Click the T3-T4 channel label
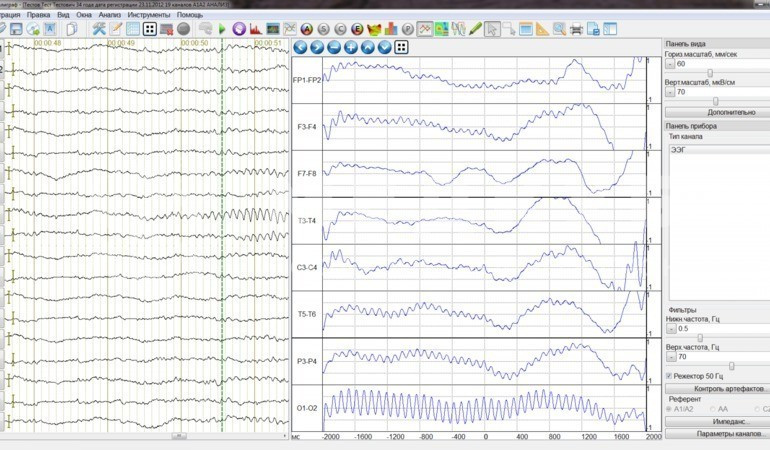This screenshot has height=450, width=770. tap(307, 221)
